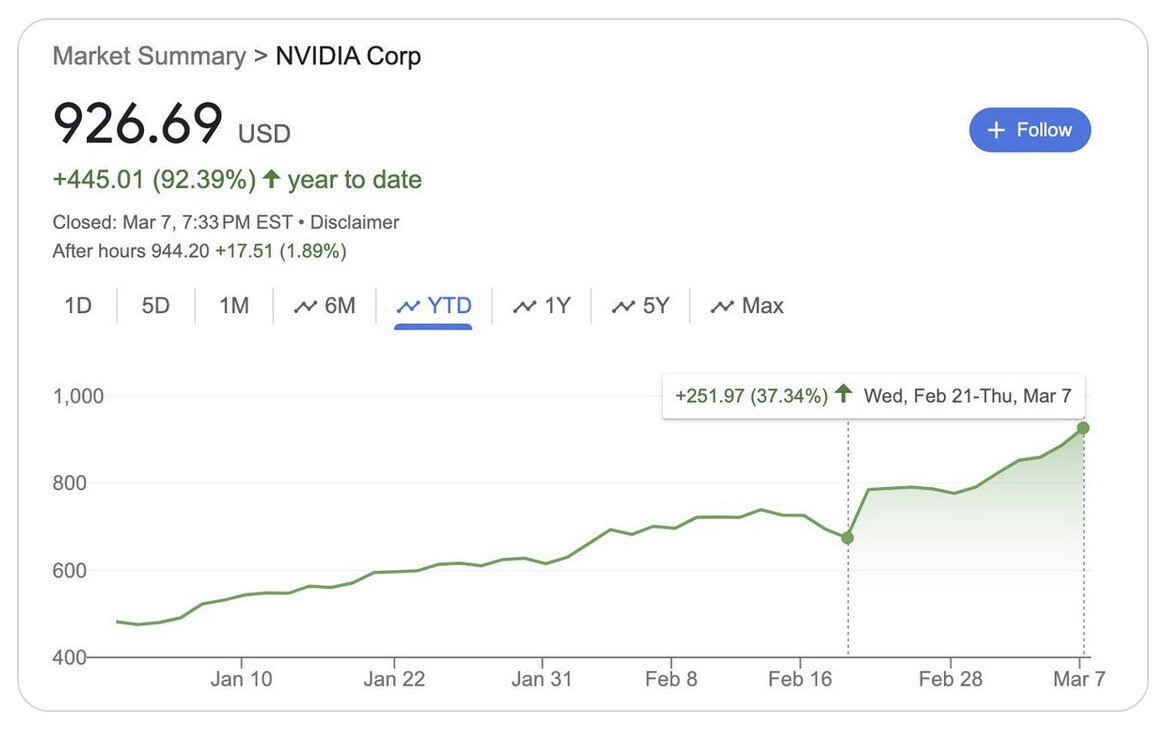Click the Mar 7 chart endpoint marker

[1083, 428]
